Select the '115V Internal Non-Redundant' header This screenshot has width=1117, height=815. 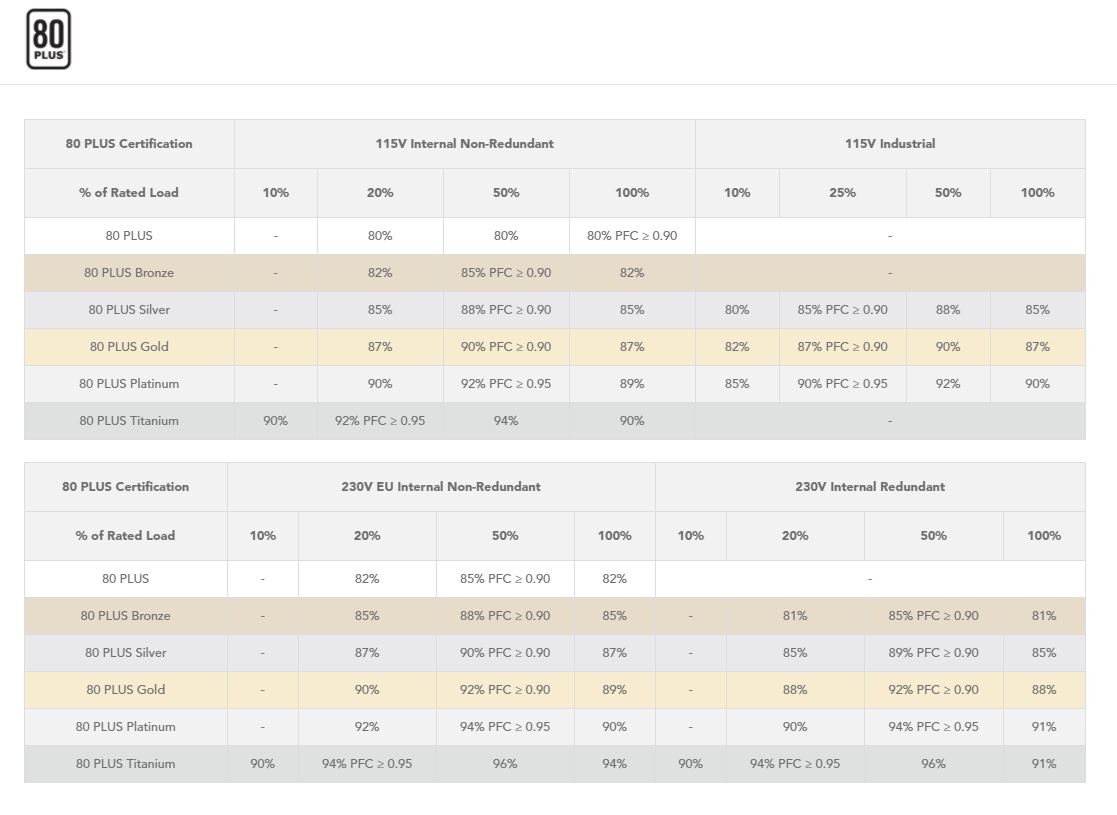(464, 144)
